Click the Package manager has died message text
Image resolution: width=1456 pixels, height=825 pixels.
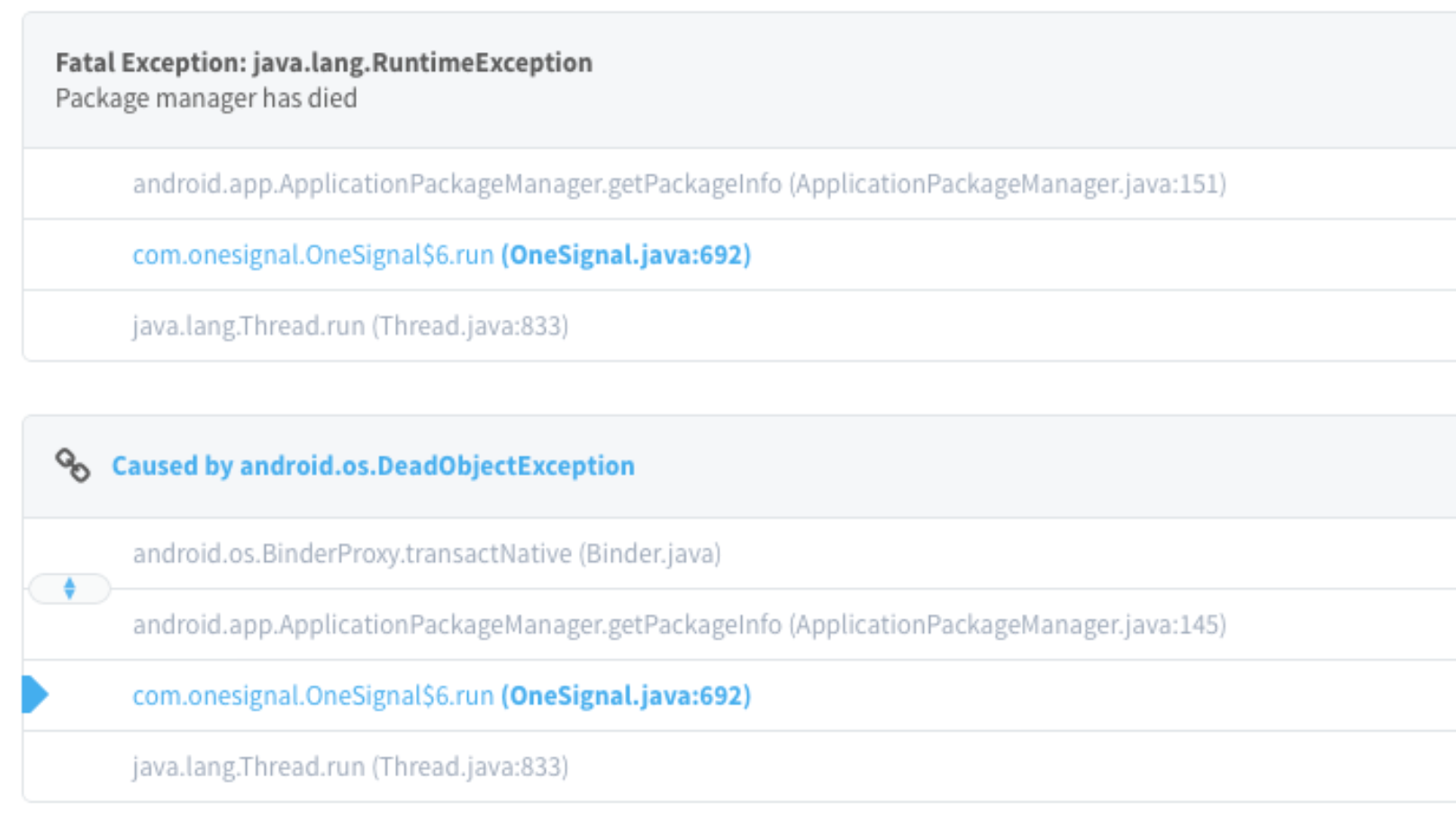point(205,98)
